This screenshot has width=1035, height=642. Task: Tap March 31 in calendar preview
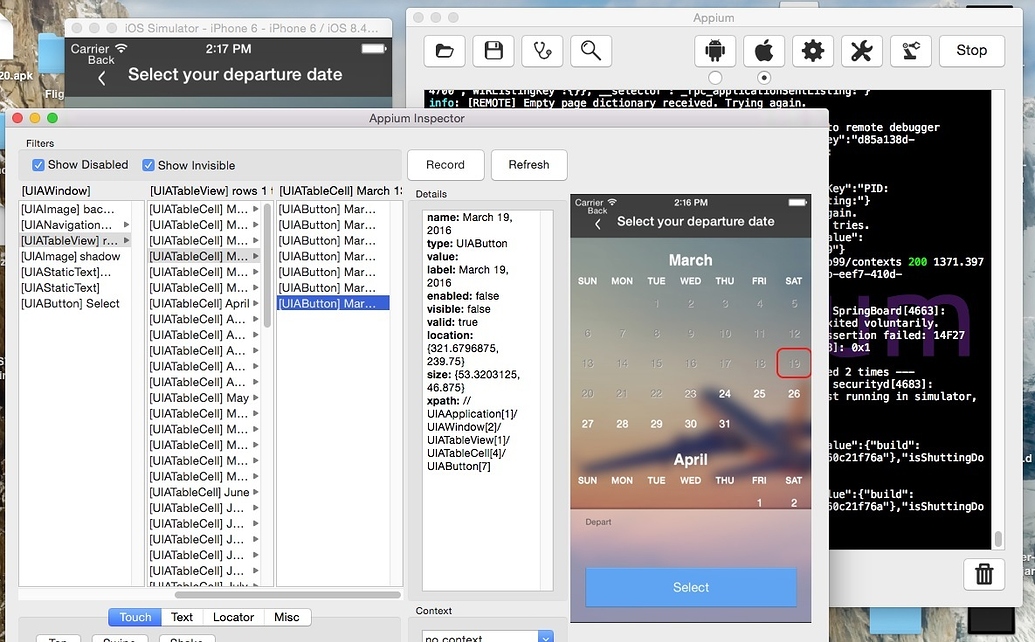pos(725,424)
